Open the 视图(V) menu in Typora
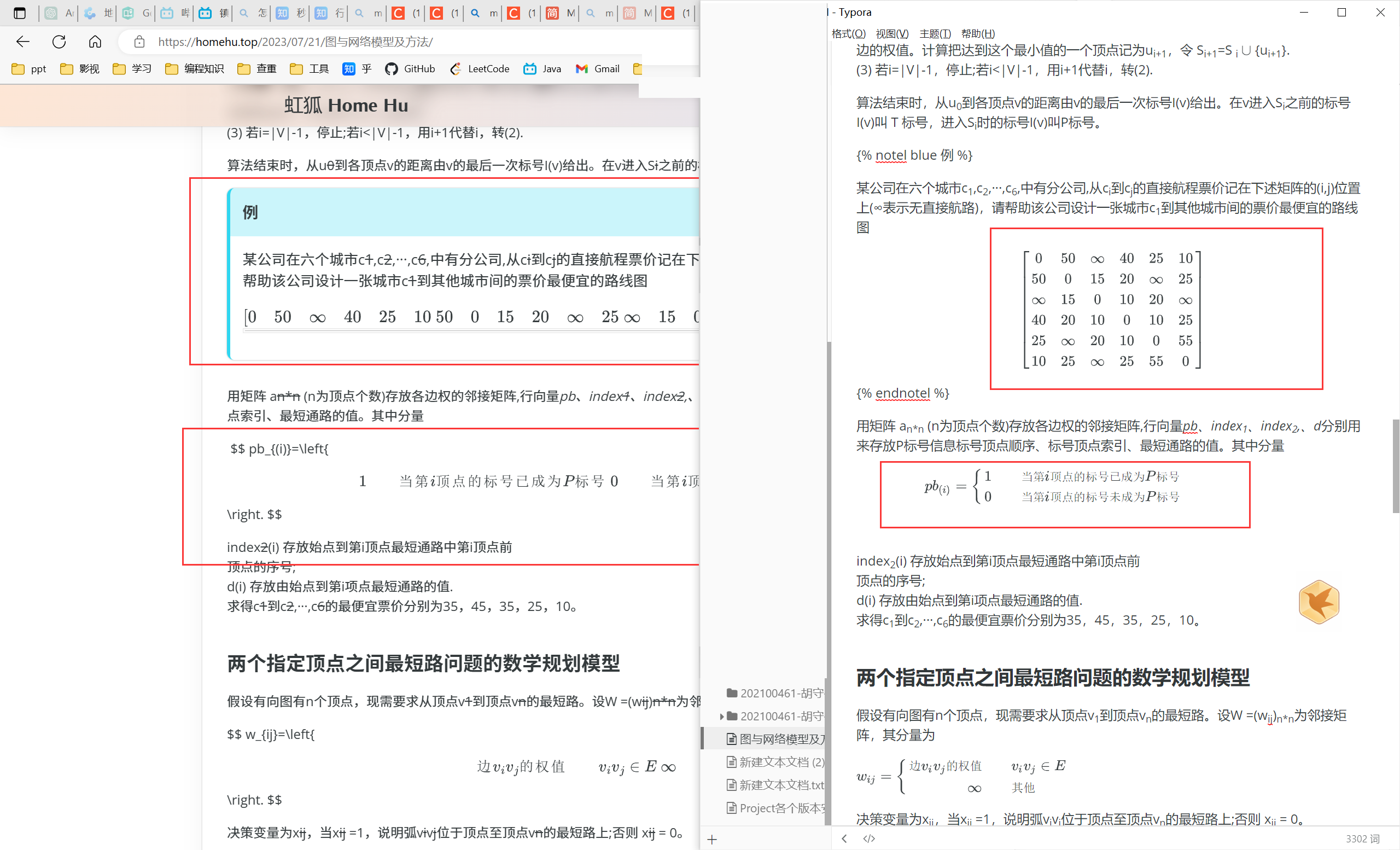Image resolution: width=1400 pixels, height=850 pixels. (892, 33)
